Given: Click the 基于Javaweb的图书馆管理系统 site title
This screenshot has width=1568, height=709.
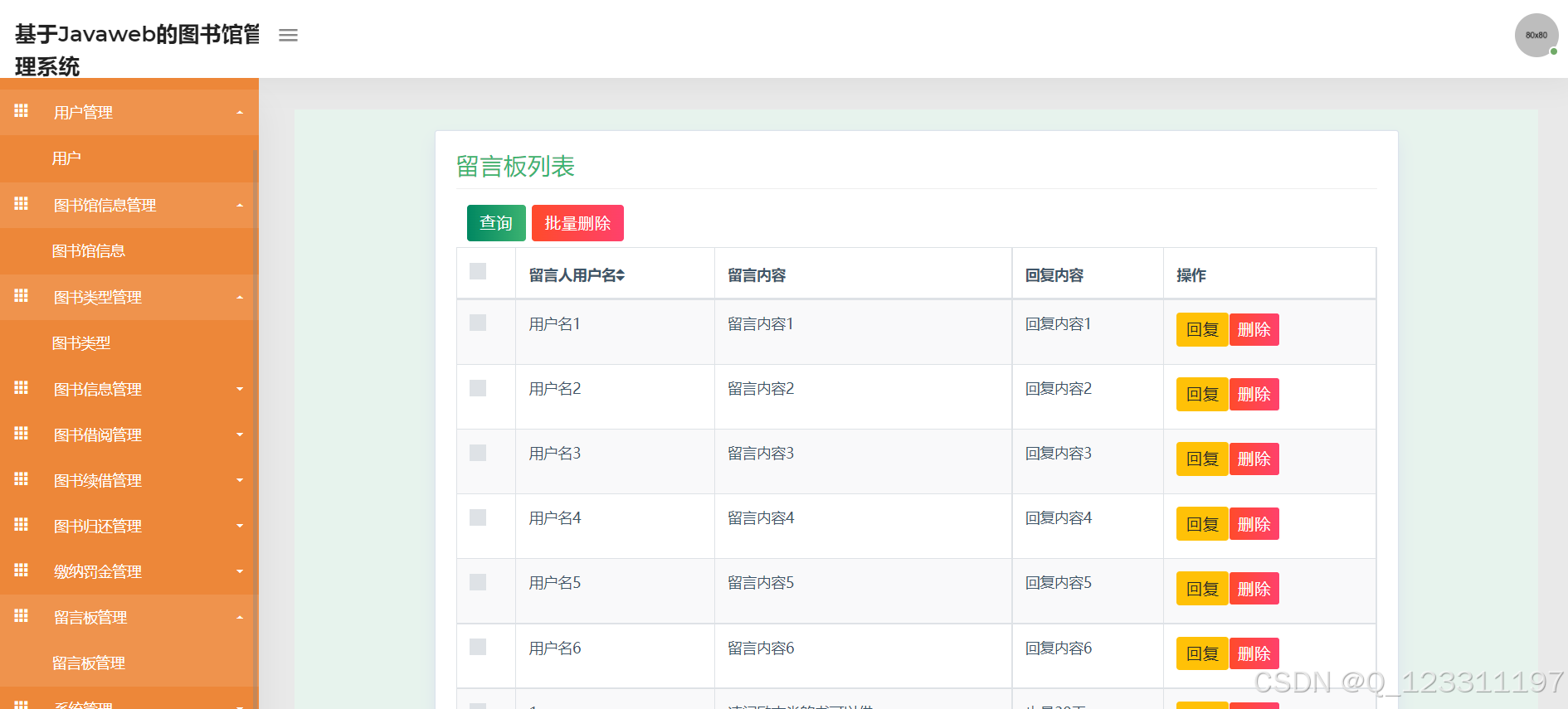Looking at the screenshot, I should coord(138,50).
